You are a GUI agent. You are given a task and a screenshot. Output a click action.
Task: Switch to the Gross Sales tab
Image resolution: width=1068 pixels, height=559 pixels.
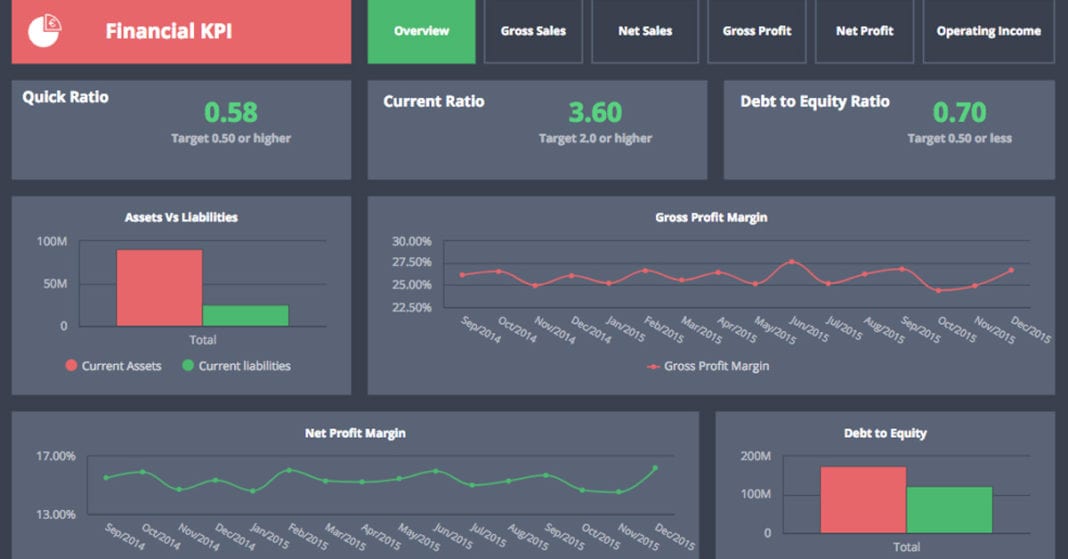533,31
